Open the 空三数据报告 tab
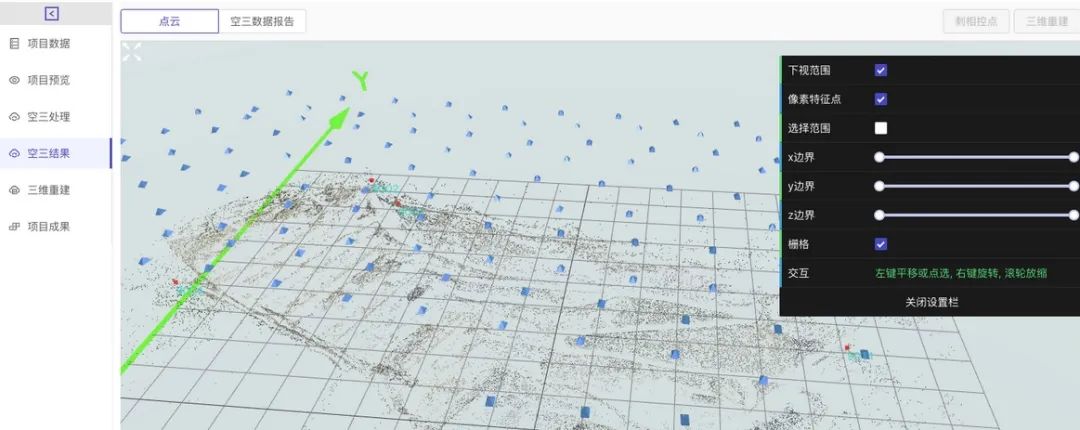 [262, 21]
